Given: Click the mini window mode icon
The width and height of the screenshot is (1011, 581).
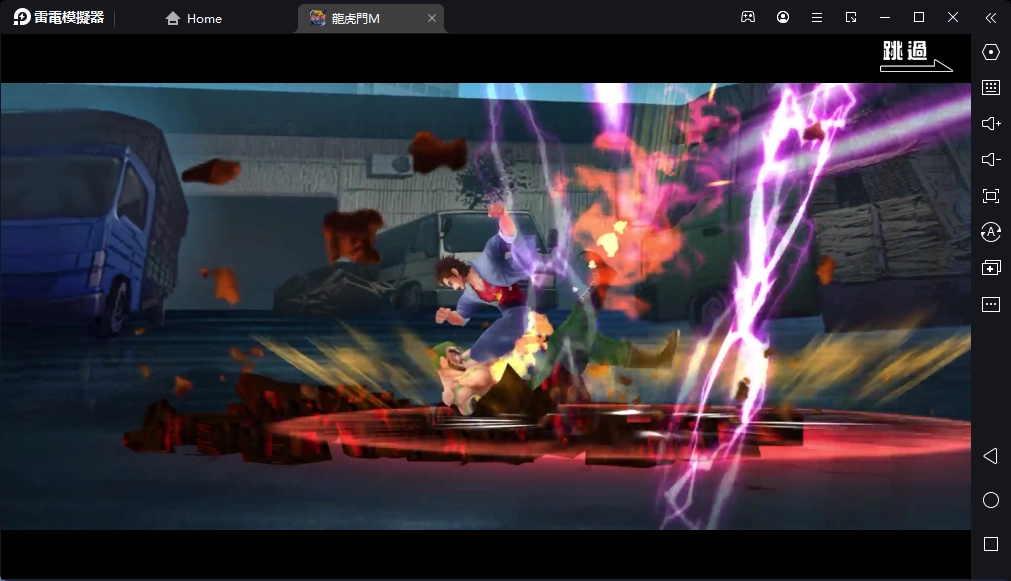Looking at the screenshot, I should (851, 17).
